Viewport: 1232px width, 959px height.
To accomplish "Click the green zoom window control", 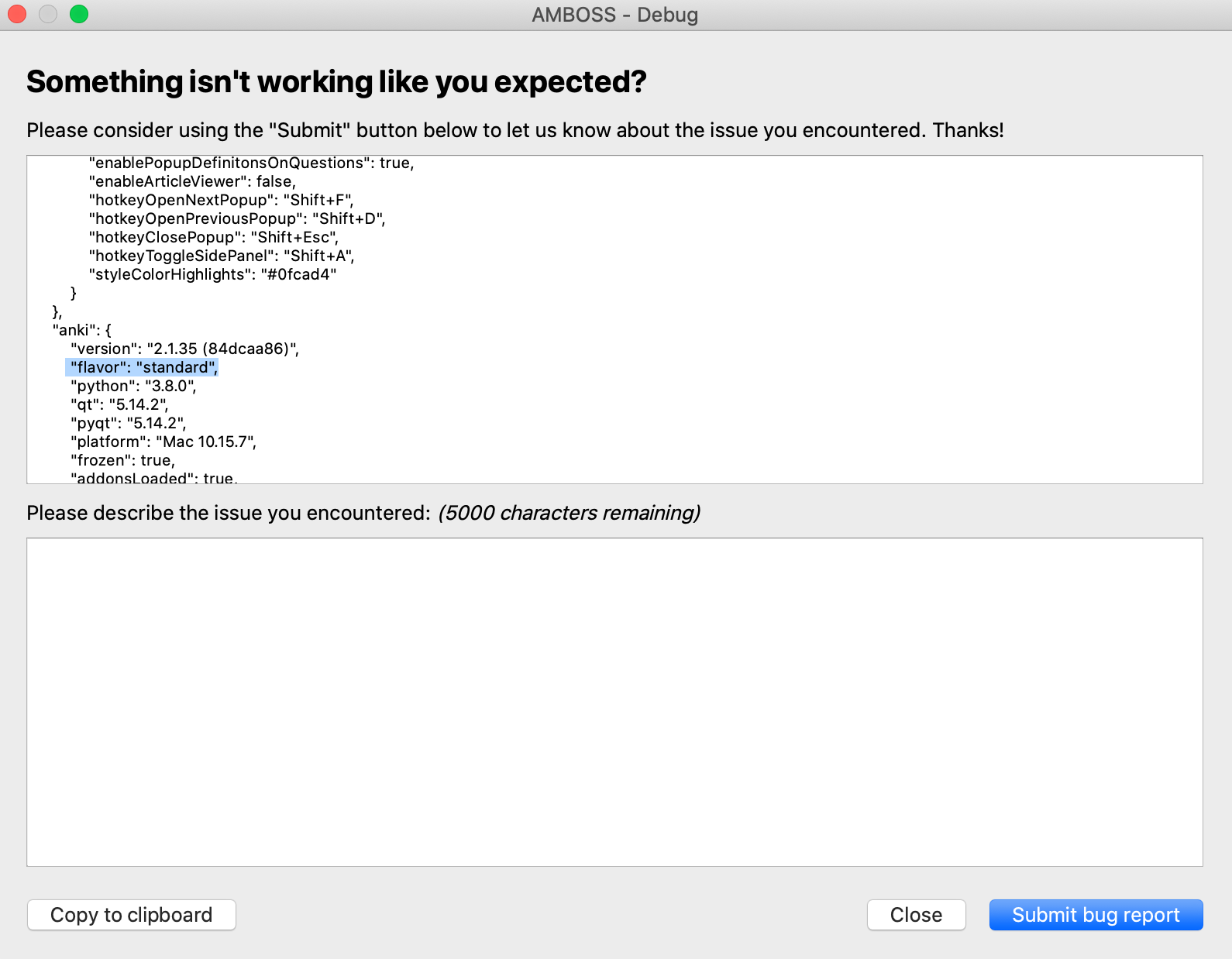I will (77, 13).
